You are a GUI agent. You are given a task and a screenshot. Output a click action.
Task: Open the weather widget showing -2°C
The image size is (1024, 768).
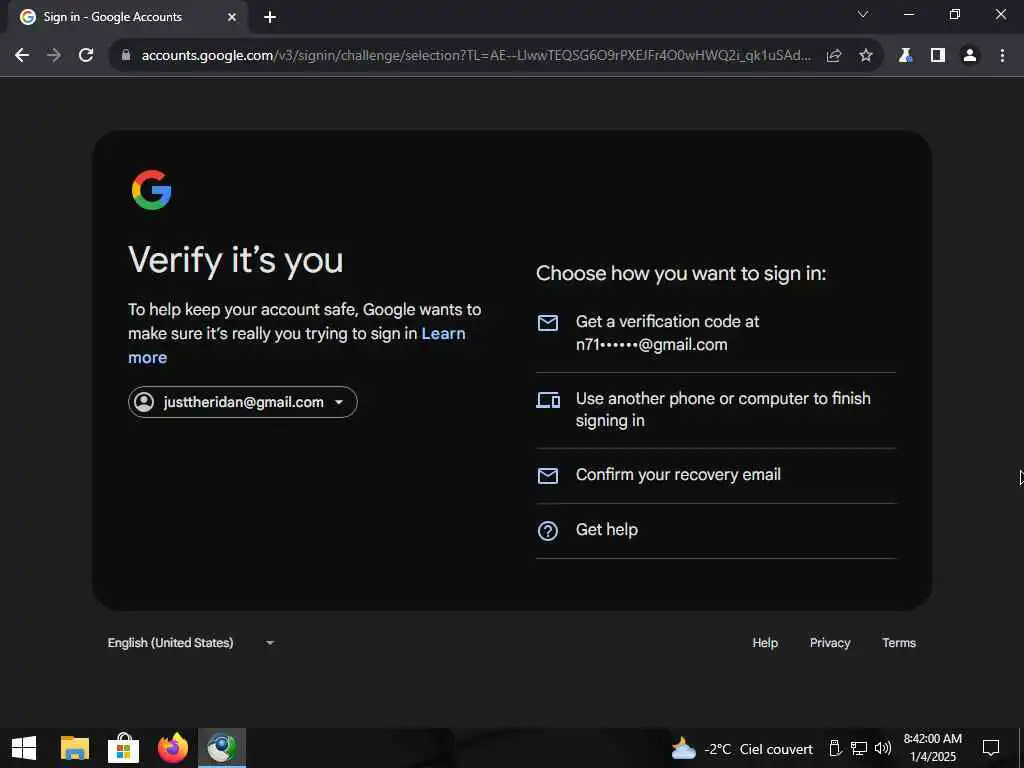point(742,748)
